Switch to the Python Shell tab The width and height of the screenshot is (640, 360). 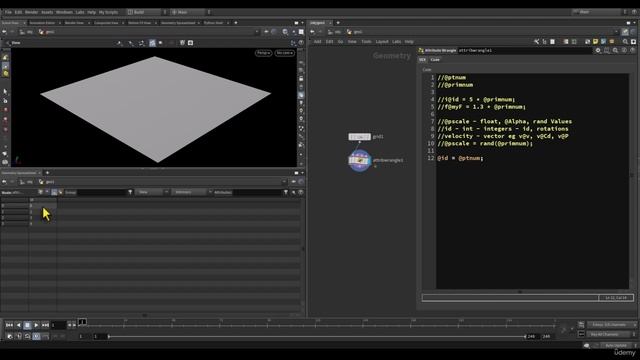[213, 23]
